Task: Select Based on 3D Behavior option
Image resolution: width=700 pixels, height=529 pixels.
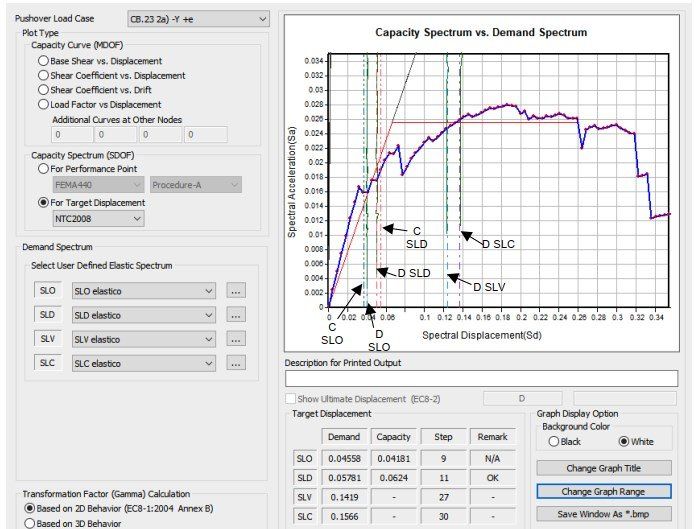Action: click(x=29, y=523)
